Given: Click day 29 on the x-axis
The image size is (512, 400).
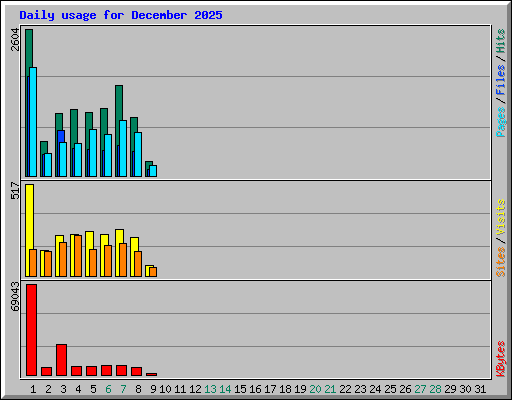Looking at the screenshot, I should click(x=450, y=389).
